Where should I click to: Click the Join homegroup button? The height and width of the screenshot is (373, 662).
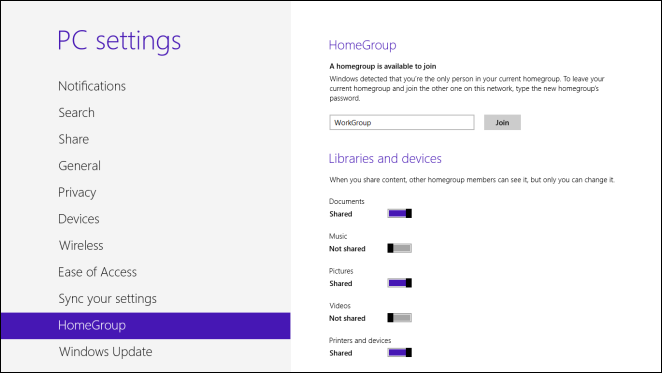point(502,123)
